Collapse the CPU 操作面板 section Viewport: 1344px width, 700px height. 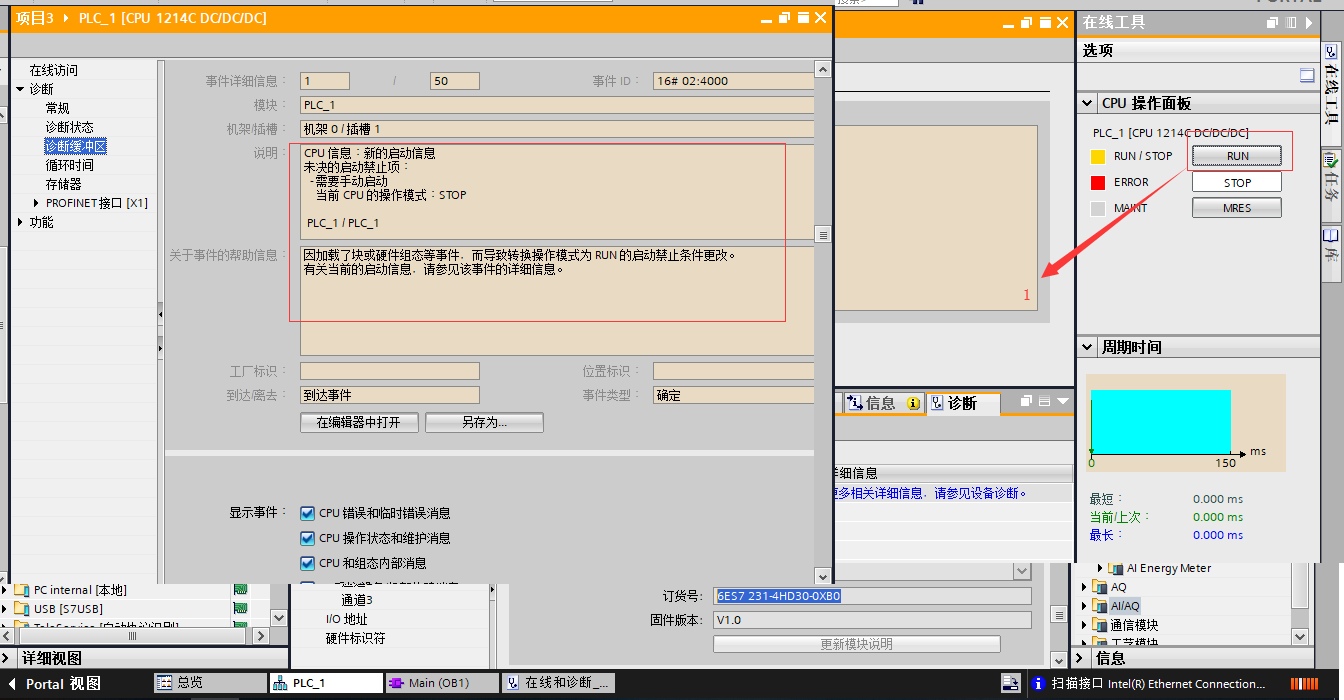pyautogui.click(x=1088, y=103)
